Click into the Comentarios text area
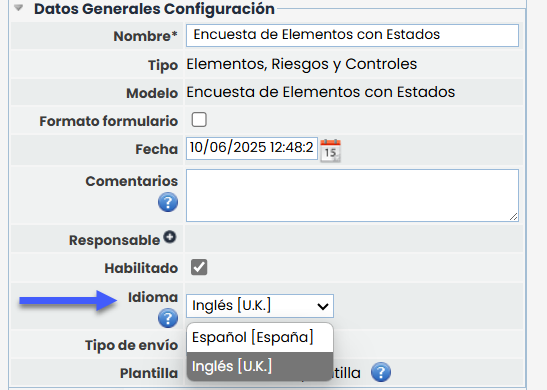547x390 pixels. pos(352,195)
